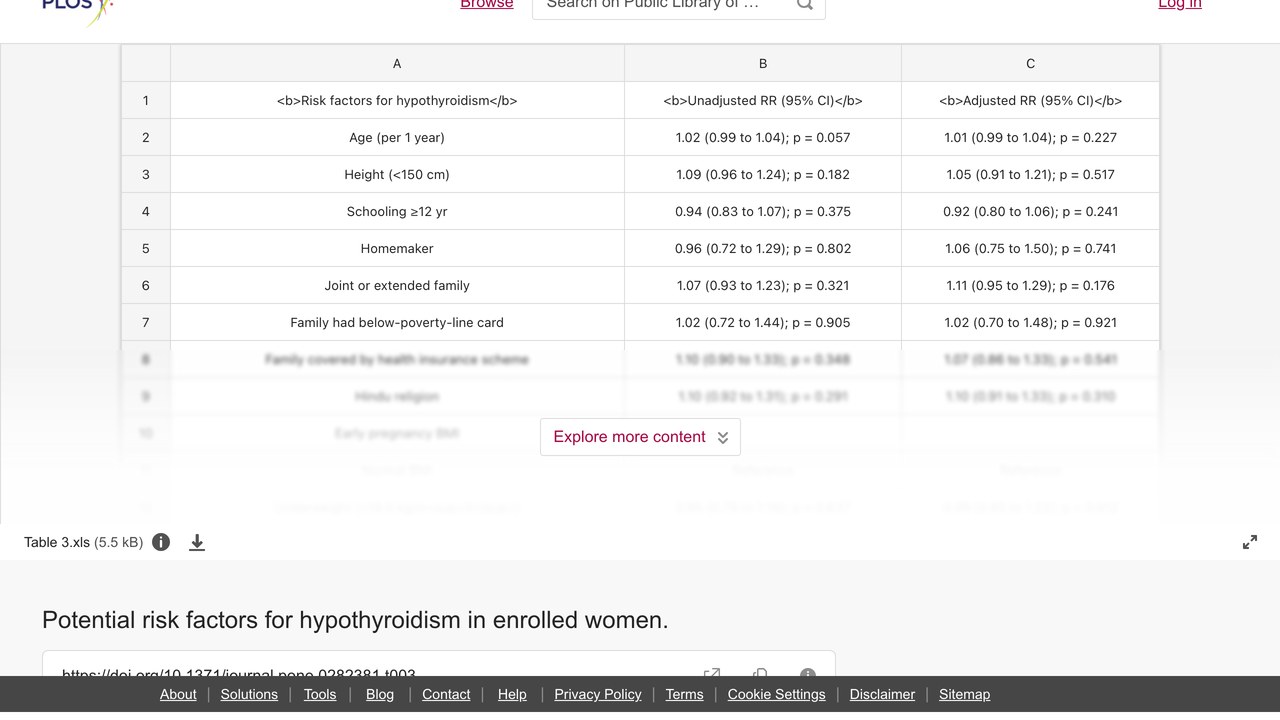Open the Tools footer link

(320, 694)
